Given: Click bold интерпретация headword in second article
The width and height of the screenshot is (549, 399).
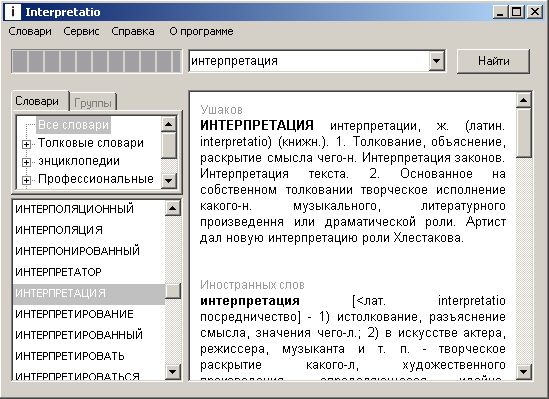Looking at the screenshot, I should [x=250, y=301].
